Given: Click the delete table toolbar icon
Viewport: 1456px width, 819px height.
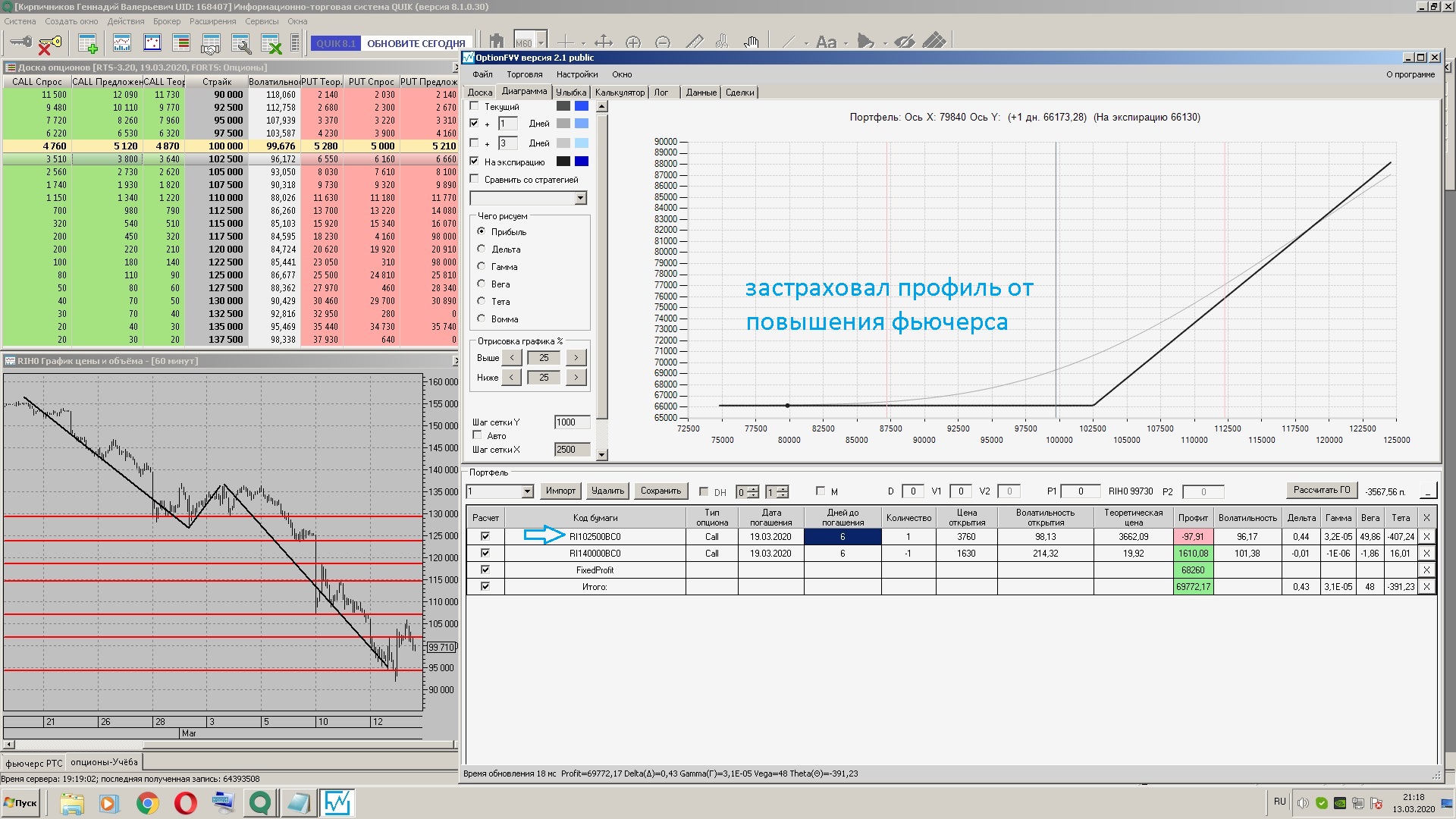Looking at the screenshot, I should click(271, 43).
